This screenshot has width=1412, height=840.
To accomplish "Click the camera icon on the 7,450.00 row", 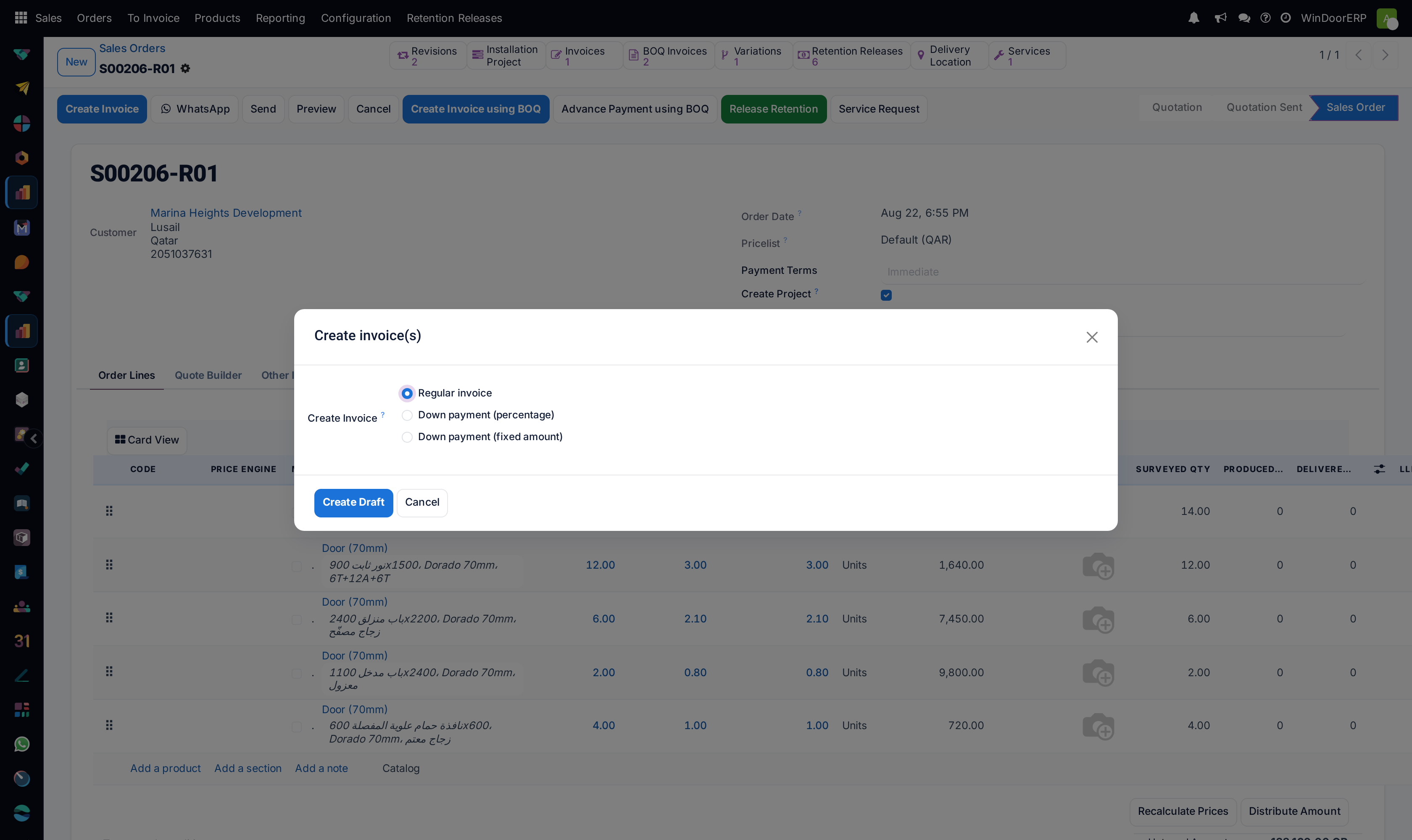I will click(1098, 619).
